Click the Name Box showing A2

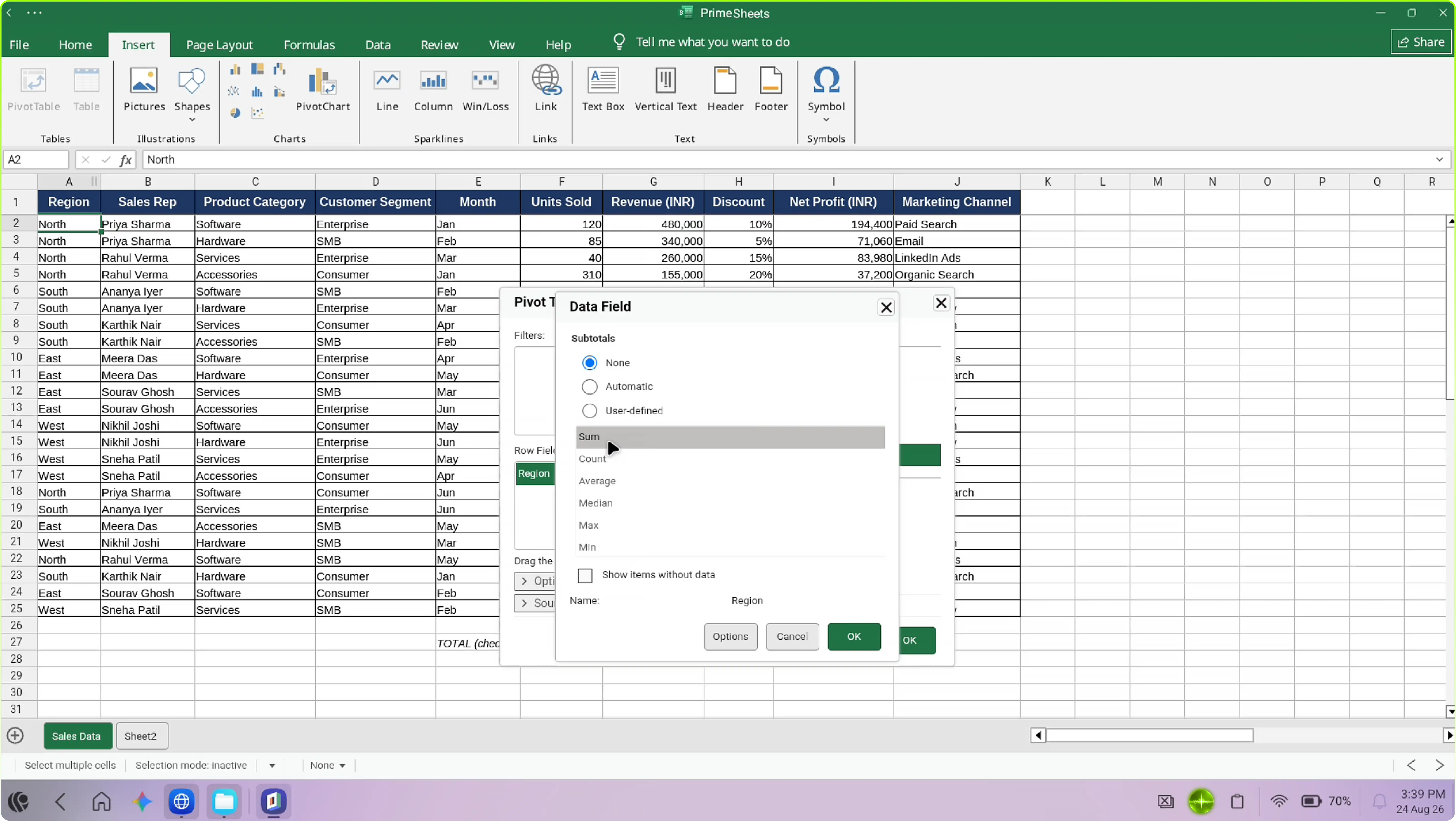(36, 160)
